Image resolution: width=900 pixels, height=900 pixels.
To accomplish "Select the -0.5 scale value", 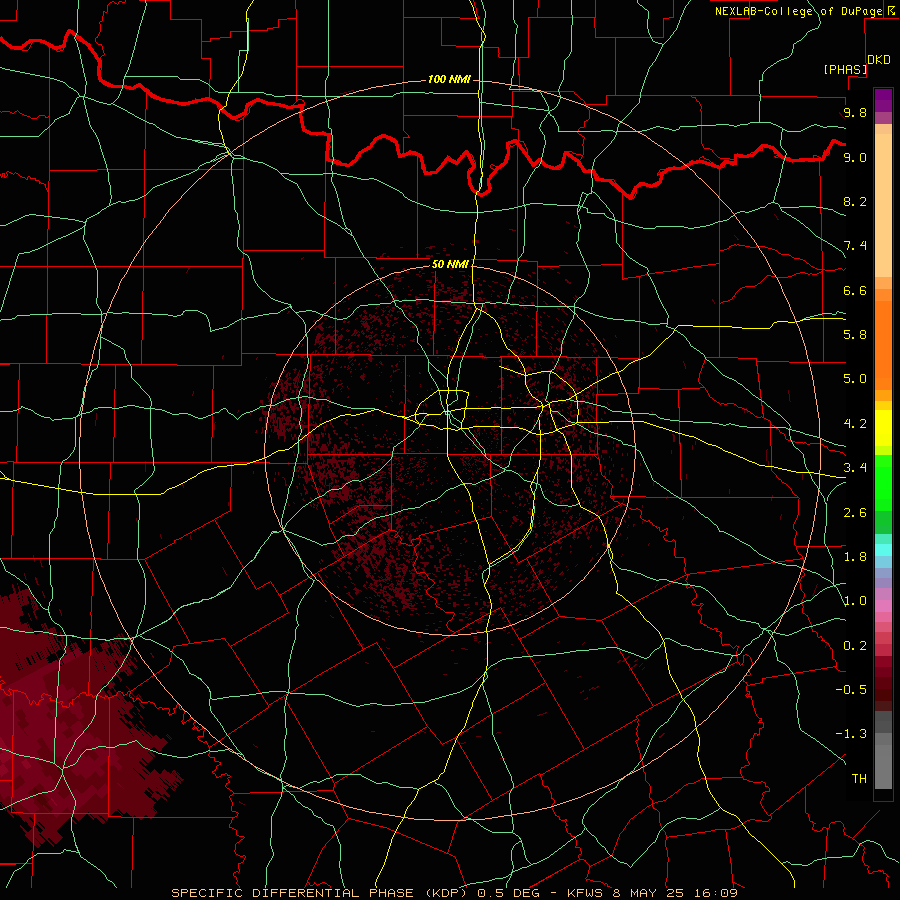I will click(851, 690).
